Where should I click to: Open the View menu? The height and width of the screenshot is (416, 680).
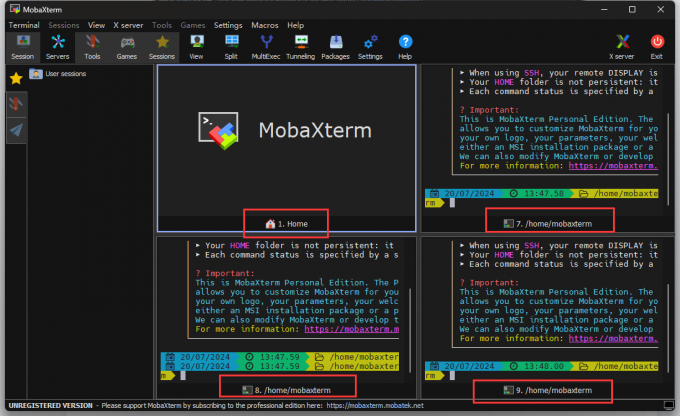(96, 25)
